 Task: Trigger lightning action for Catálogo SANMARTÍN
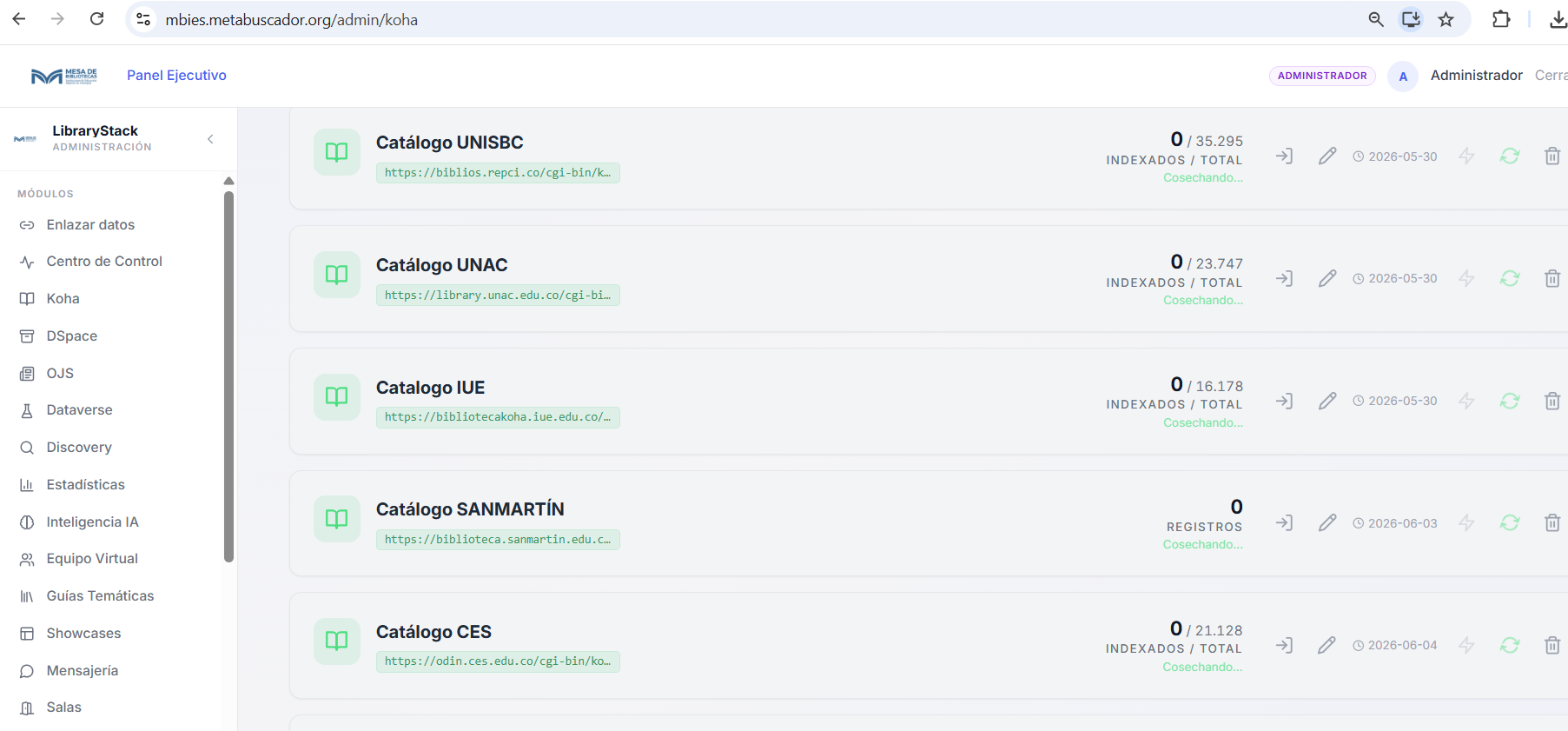pyautogui.click(x=1466, y=523)
